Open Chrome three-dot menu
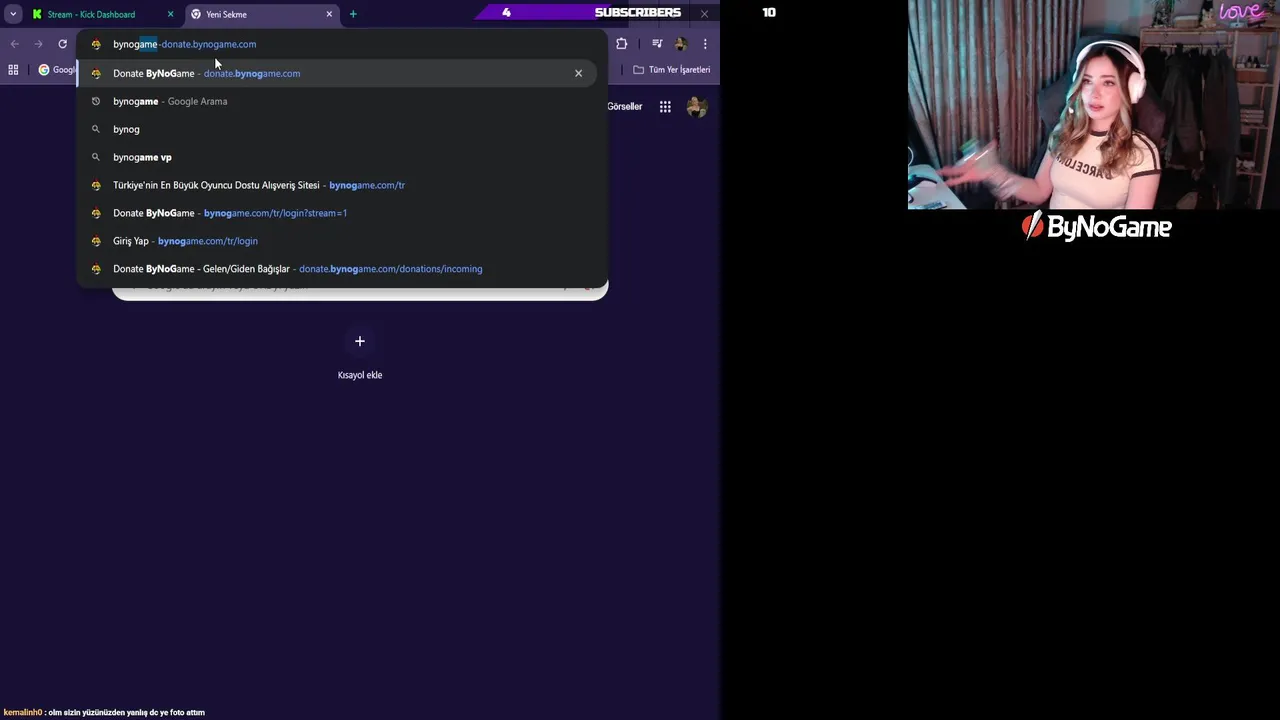 tap(705, 44)
